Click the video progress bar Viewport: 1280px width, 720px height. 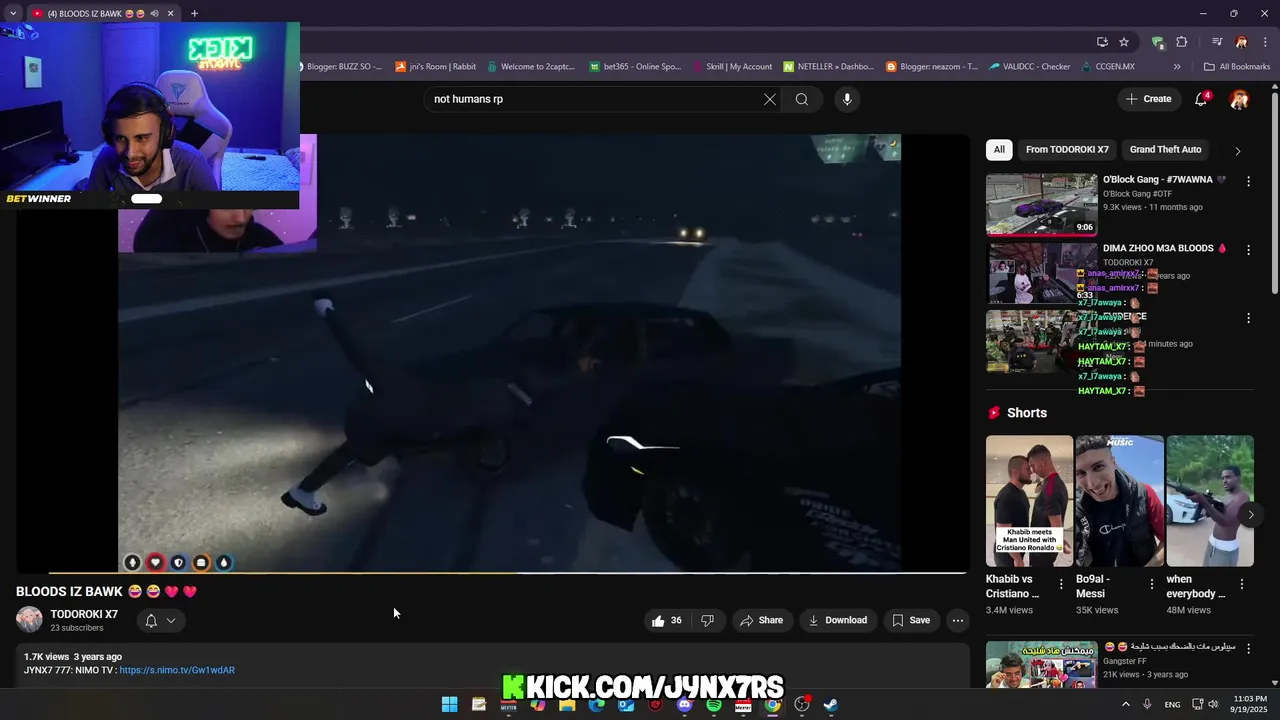[x=492, y=573]
